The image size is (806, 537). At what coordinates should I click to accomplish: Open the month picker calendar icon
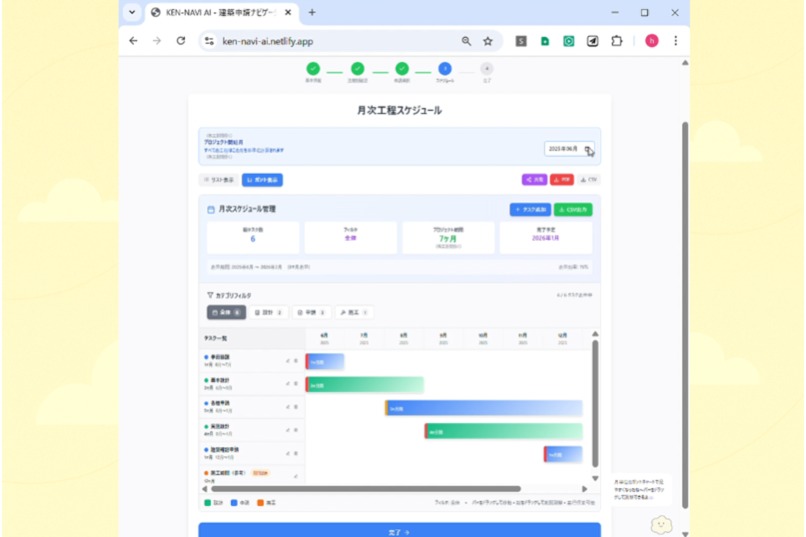point(587,149)
